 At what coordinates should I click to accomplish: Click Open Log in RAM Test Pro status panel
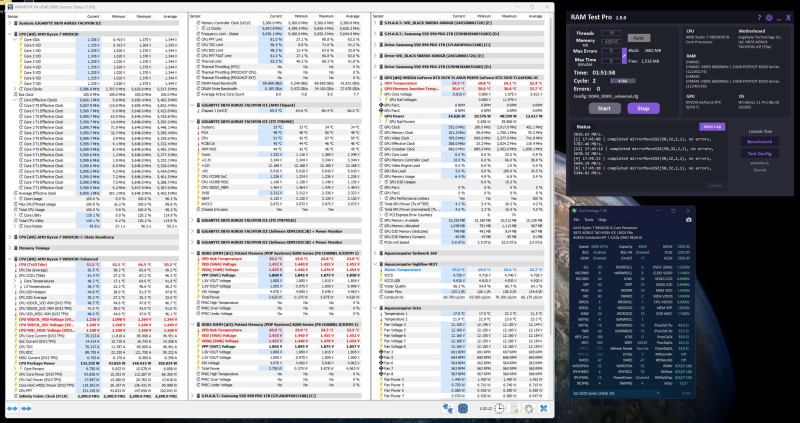(712, 127)
